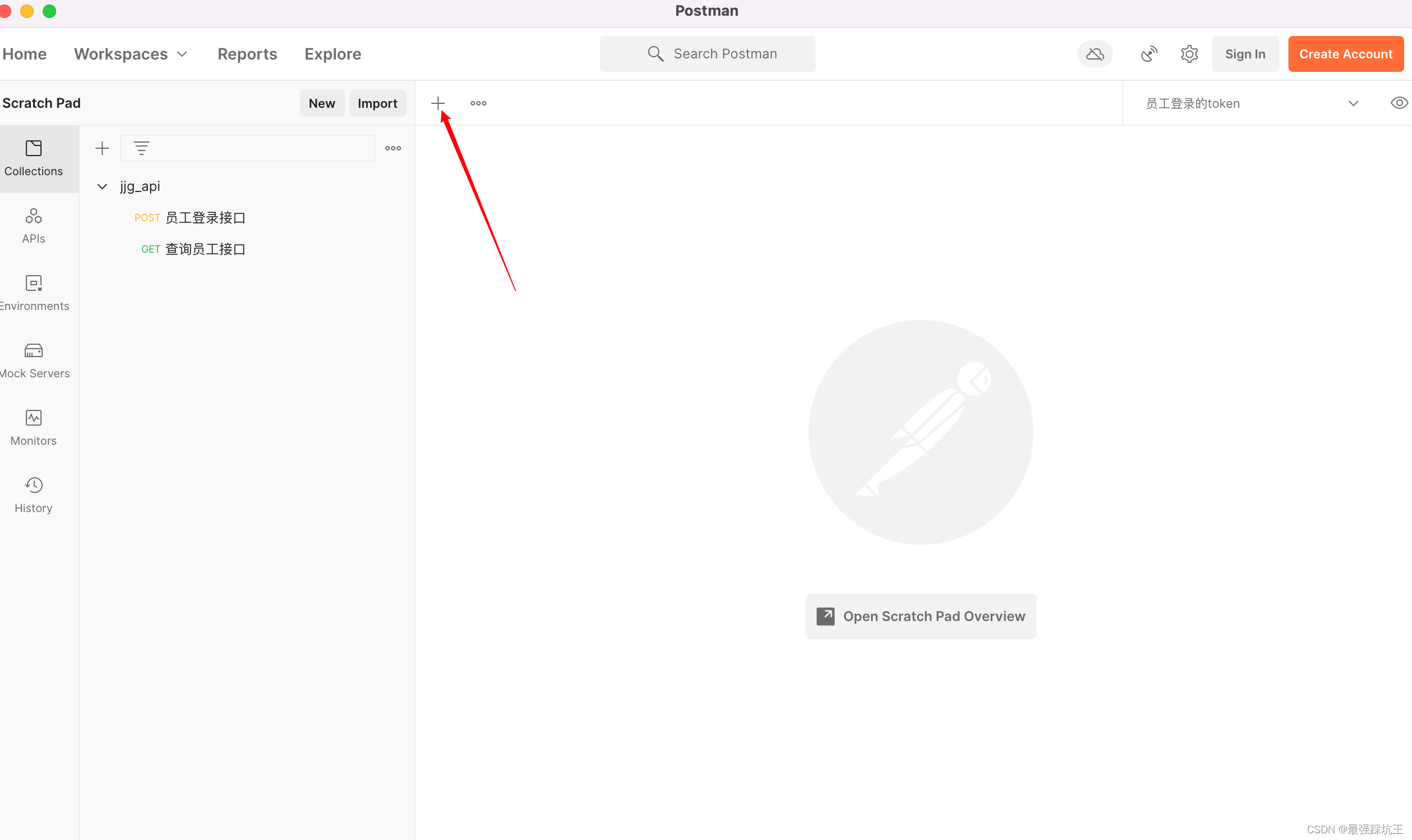Open the History sidebar panel

[33, 495]
